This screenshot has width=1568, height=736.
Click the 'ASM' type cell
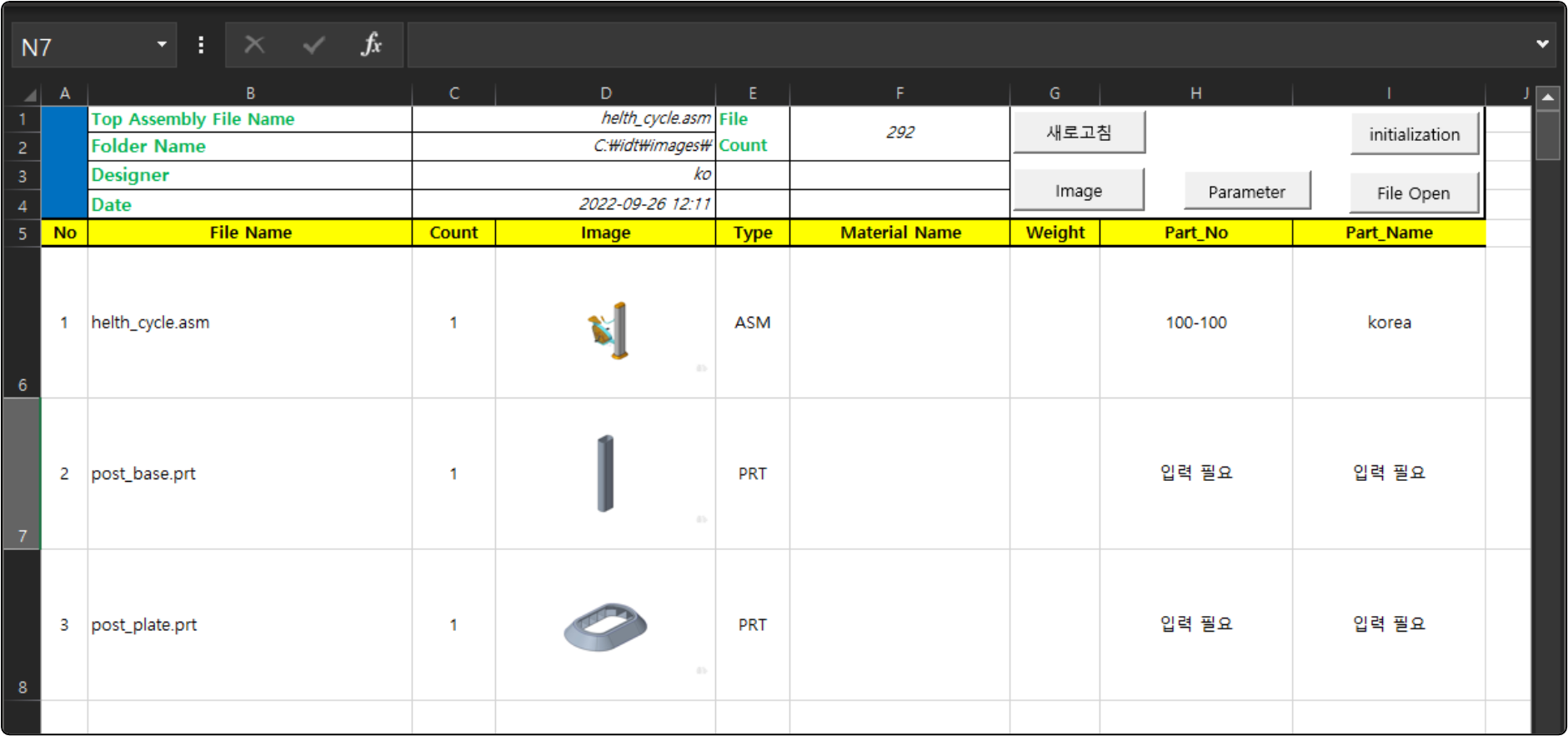pyautogui.click(x=753, y=323)
